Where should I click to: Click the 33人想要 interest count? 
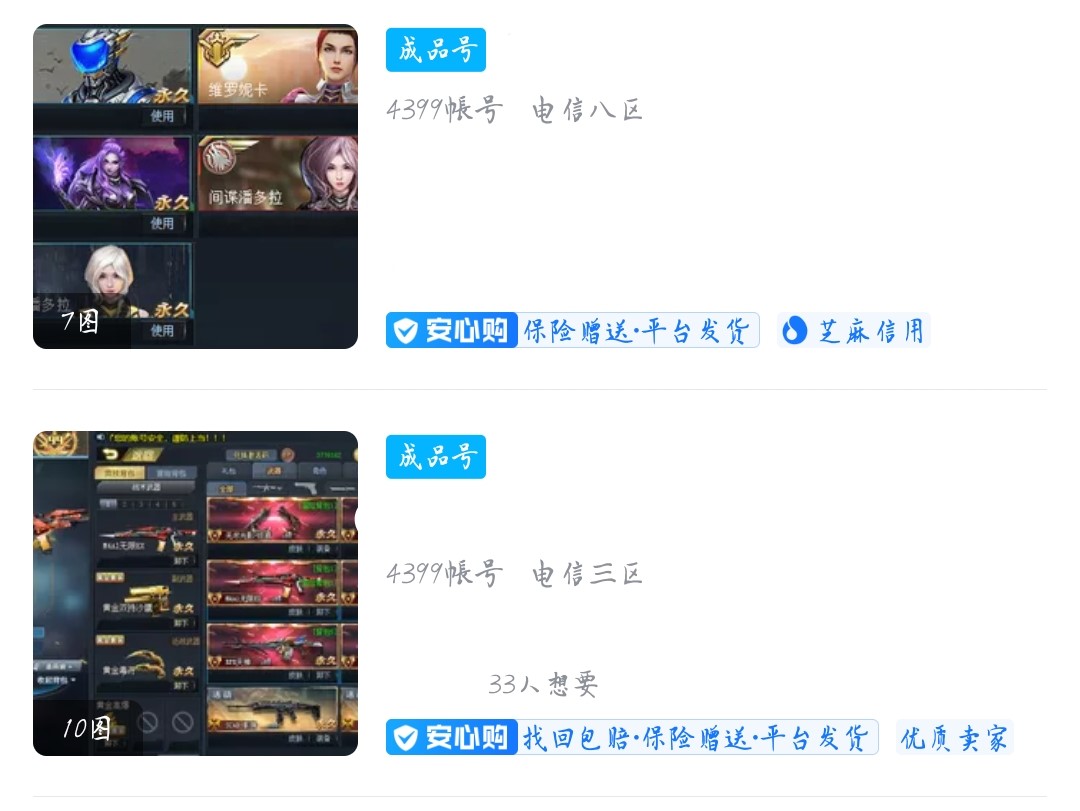(543, 684)
